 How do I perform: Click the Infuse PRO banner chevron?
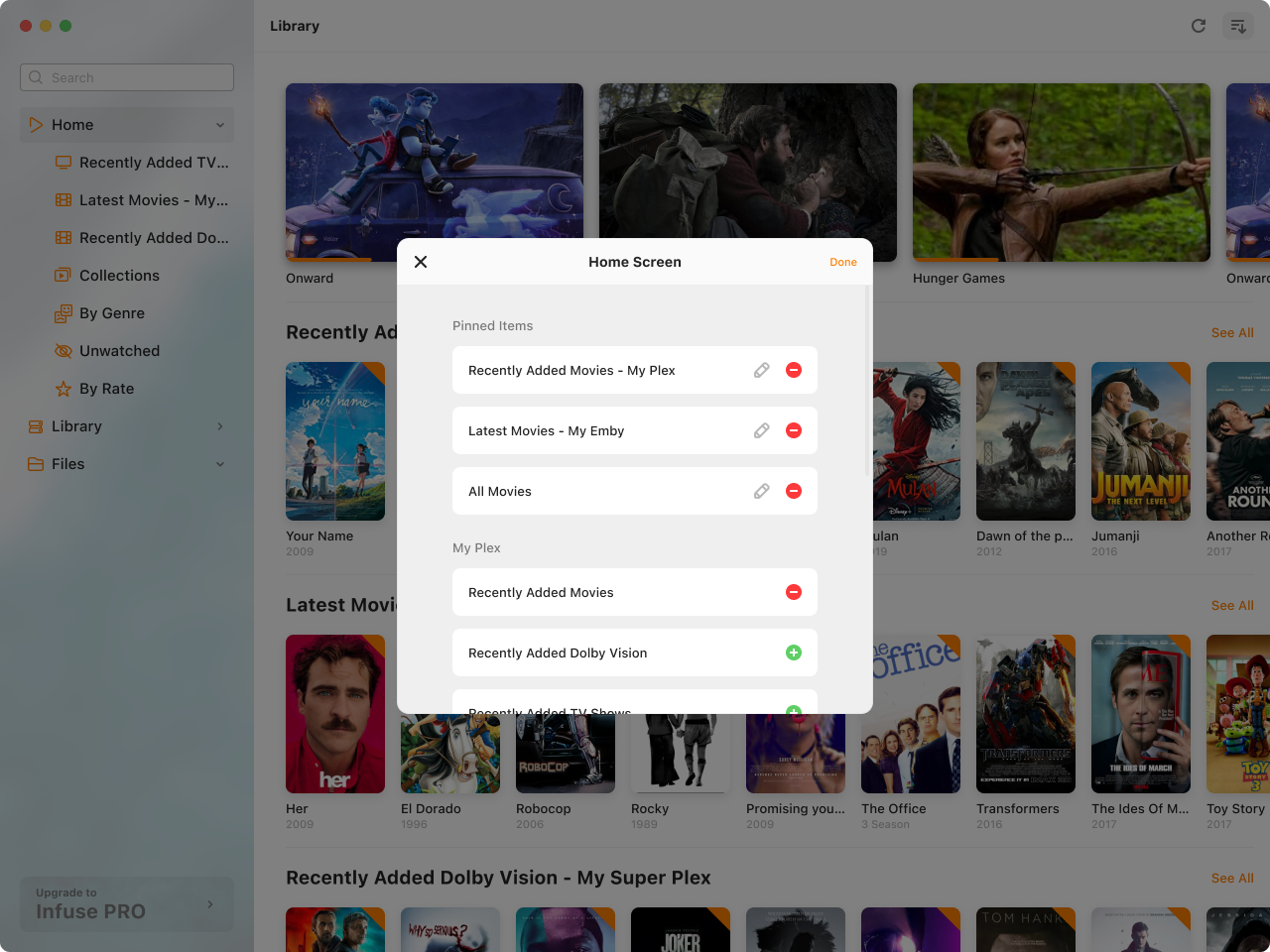(210, 904)
